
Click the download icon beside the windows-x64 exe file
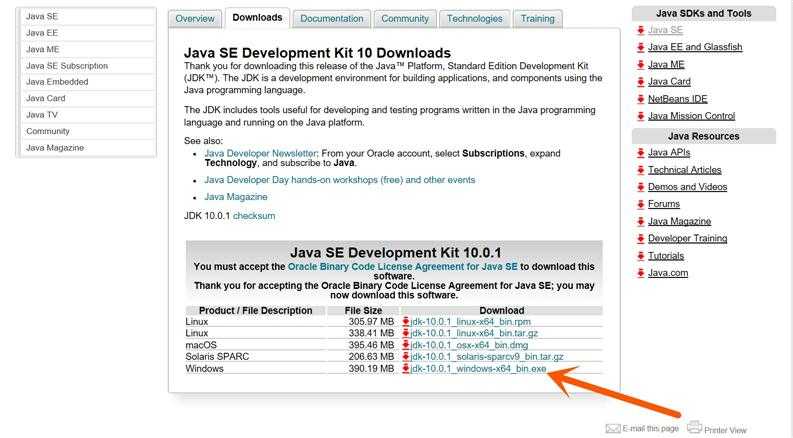[406, 369]
